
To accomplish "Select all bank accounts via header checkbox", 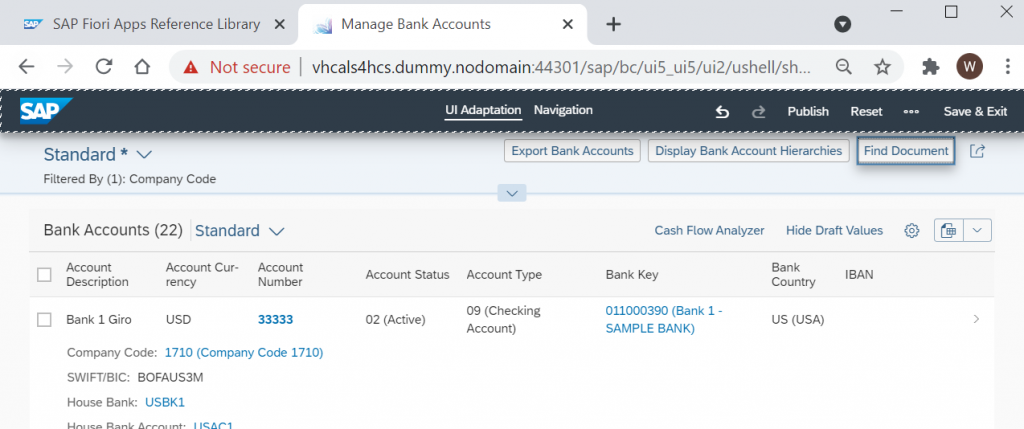I will 44,275.
